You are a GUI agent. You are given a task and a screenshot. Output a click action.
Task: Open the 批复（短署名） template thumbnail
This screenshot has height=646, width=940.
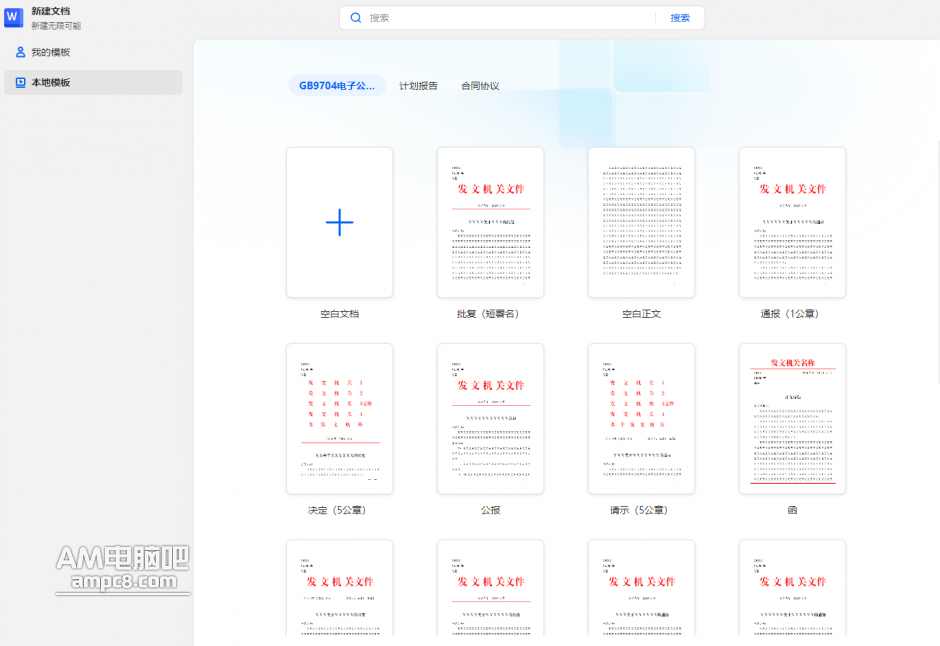pos(490,222)
